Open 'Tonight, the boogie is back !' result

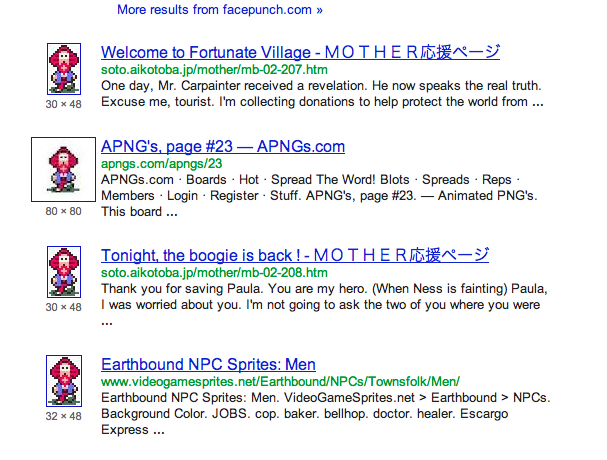click(295, 254)
